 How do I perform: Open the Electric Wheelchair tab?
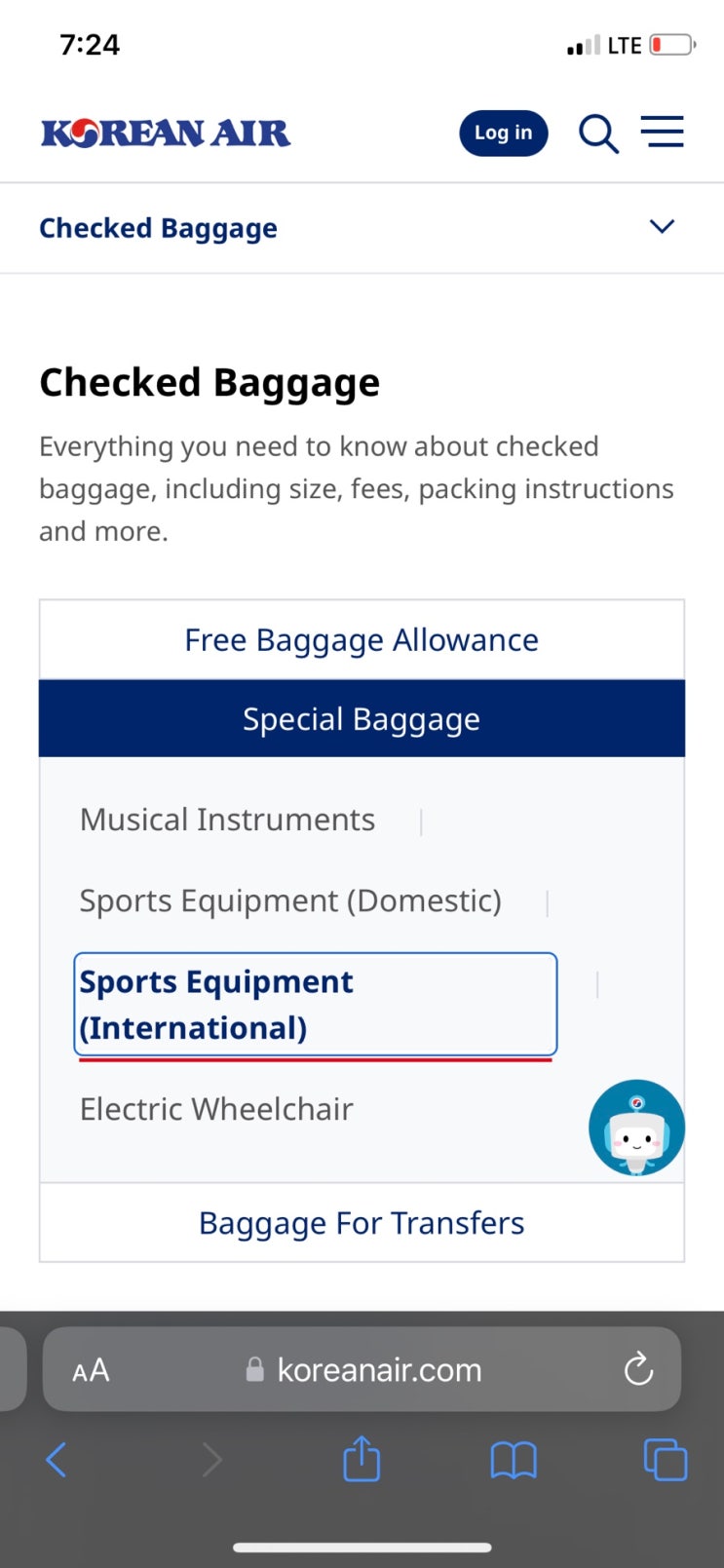216,1109
